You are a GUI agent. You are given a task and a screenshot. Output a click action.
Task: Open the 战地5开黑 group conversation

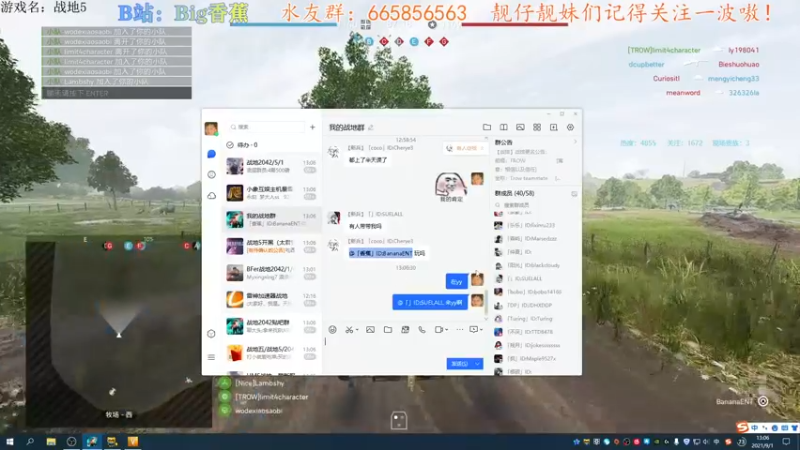click(x=272, y=246)
